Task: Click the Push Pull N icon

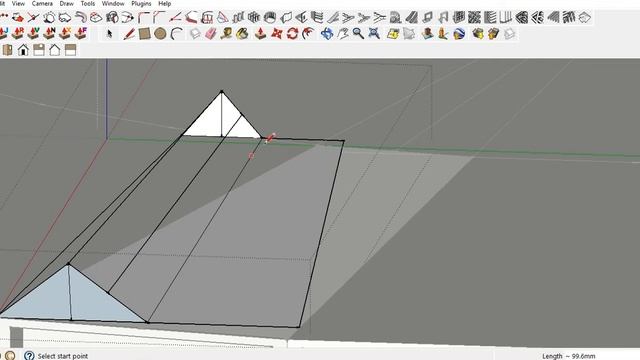Action: click(x=50, y=33)
